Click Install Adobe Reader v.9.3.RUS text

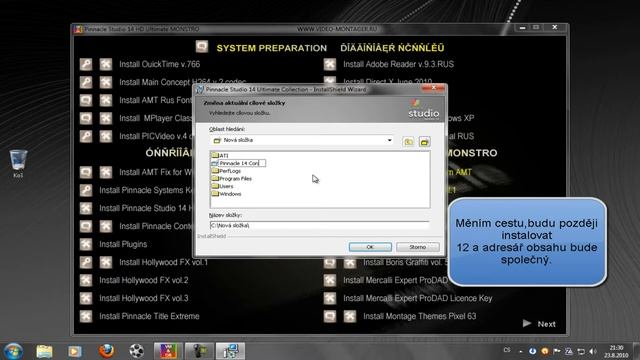pos(398,64)
